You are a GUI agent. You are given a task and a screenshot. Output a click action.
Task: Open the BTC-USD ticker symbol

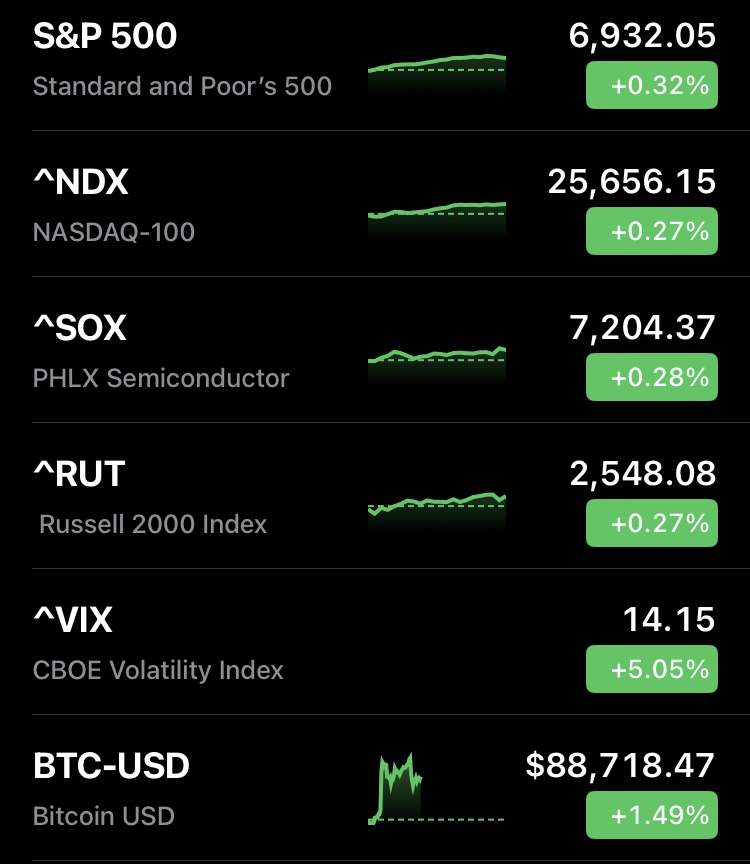click(x=111, y=767)
